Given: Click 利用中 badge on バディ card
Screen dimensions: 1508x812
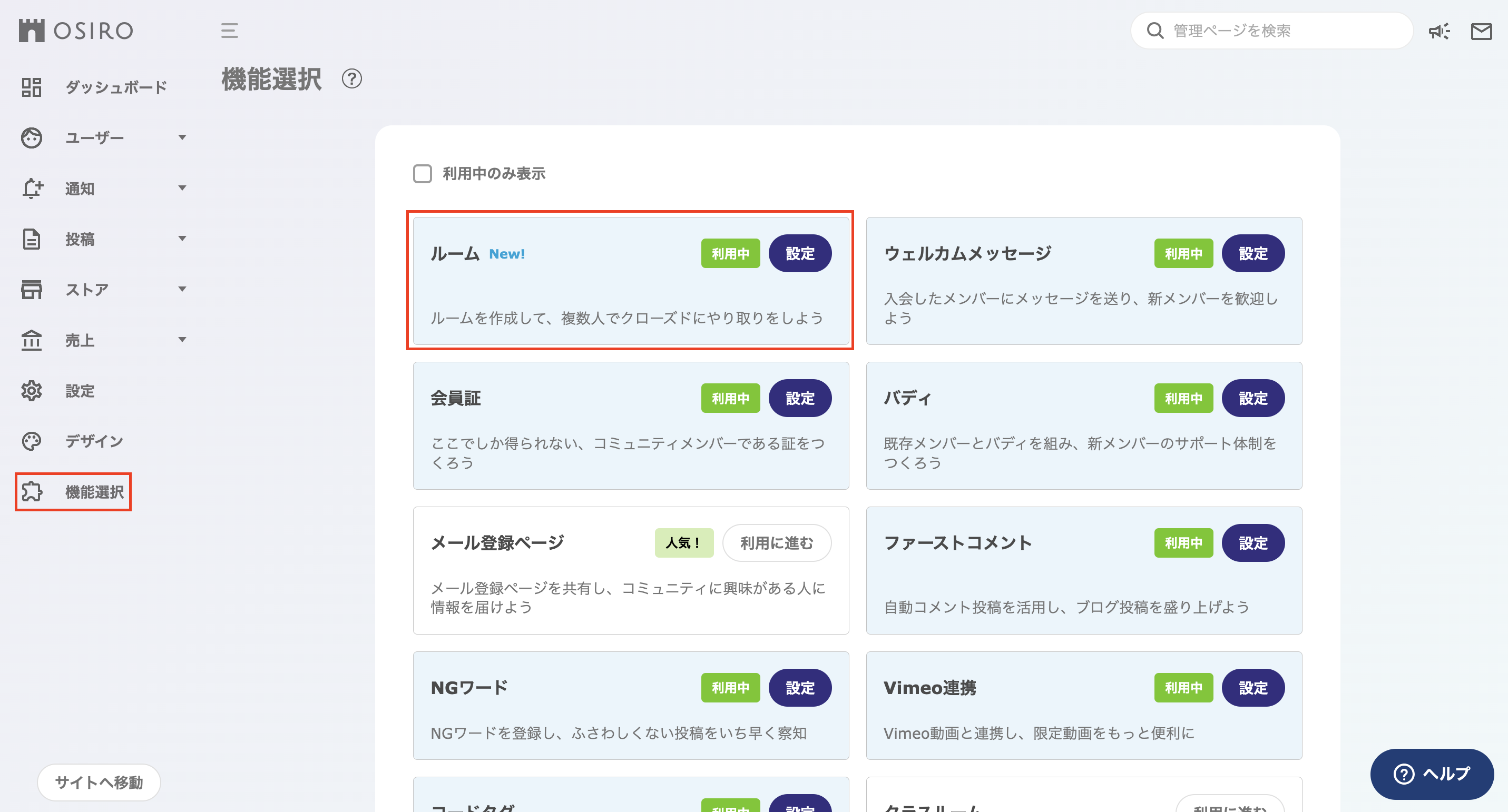Looking at the screenshot, I should [1183, 399].
